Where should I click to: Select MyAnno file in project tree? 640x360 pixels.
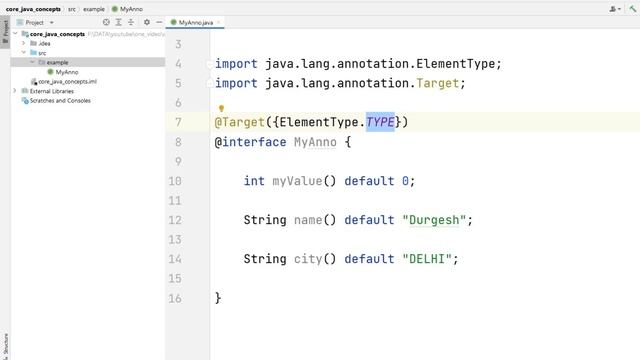pyautogui.click(x=67, y=72)
